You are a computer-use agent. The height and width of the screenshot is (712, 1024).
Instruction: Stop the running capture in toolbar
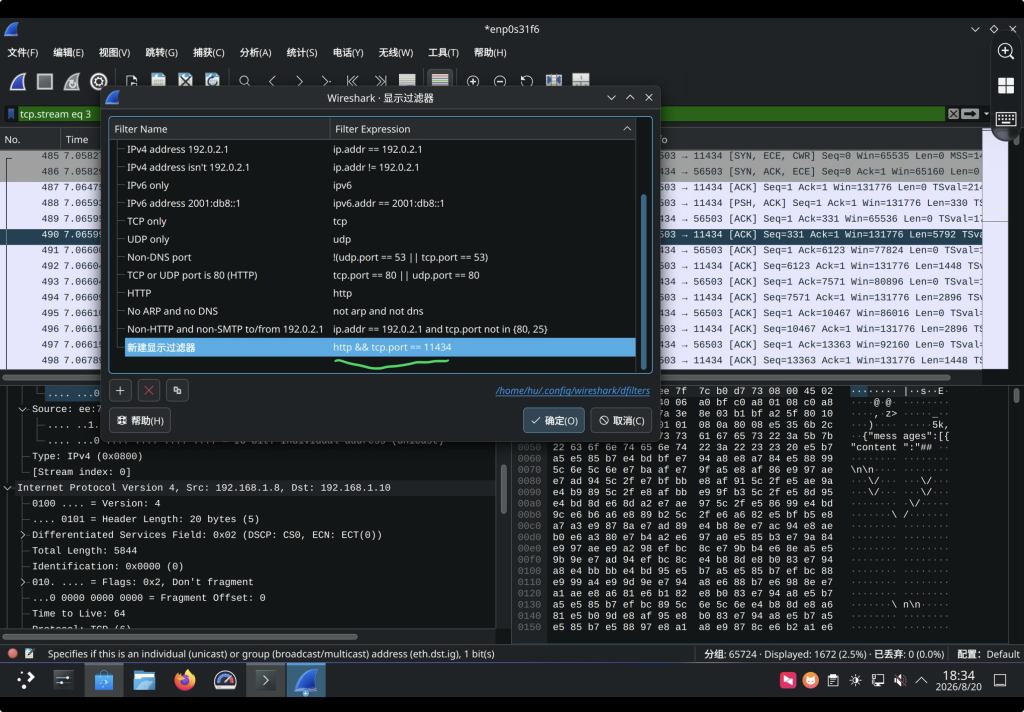click(x=44, y=81)
